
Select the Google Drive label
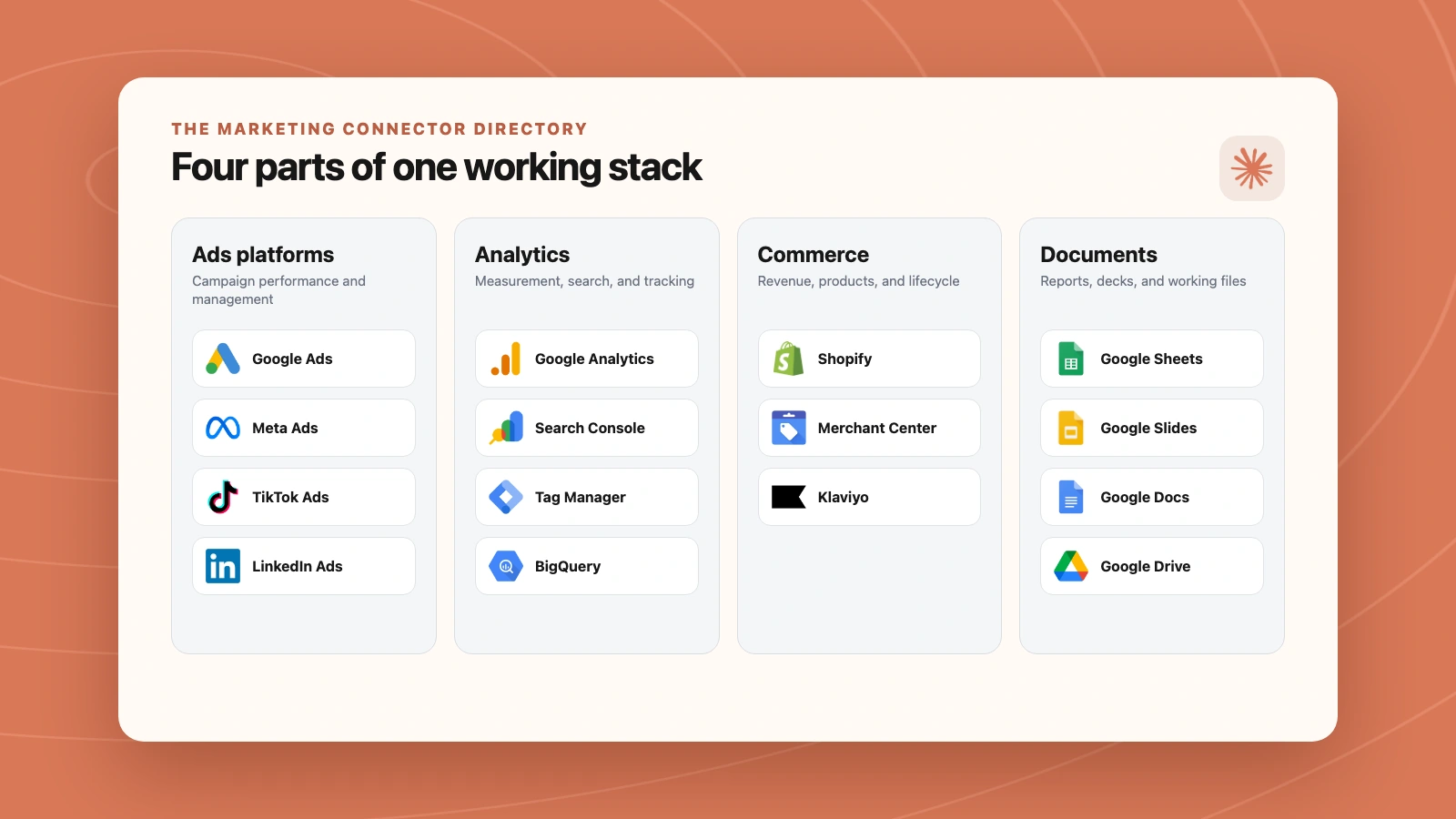1146,566
